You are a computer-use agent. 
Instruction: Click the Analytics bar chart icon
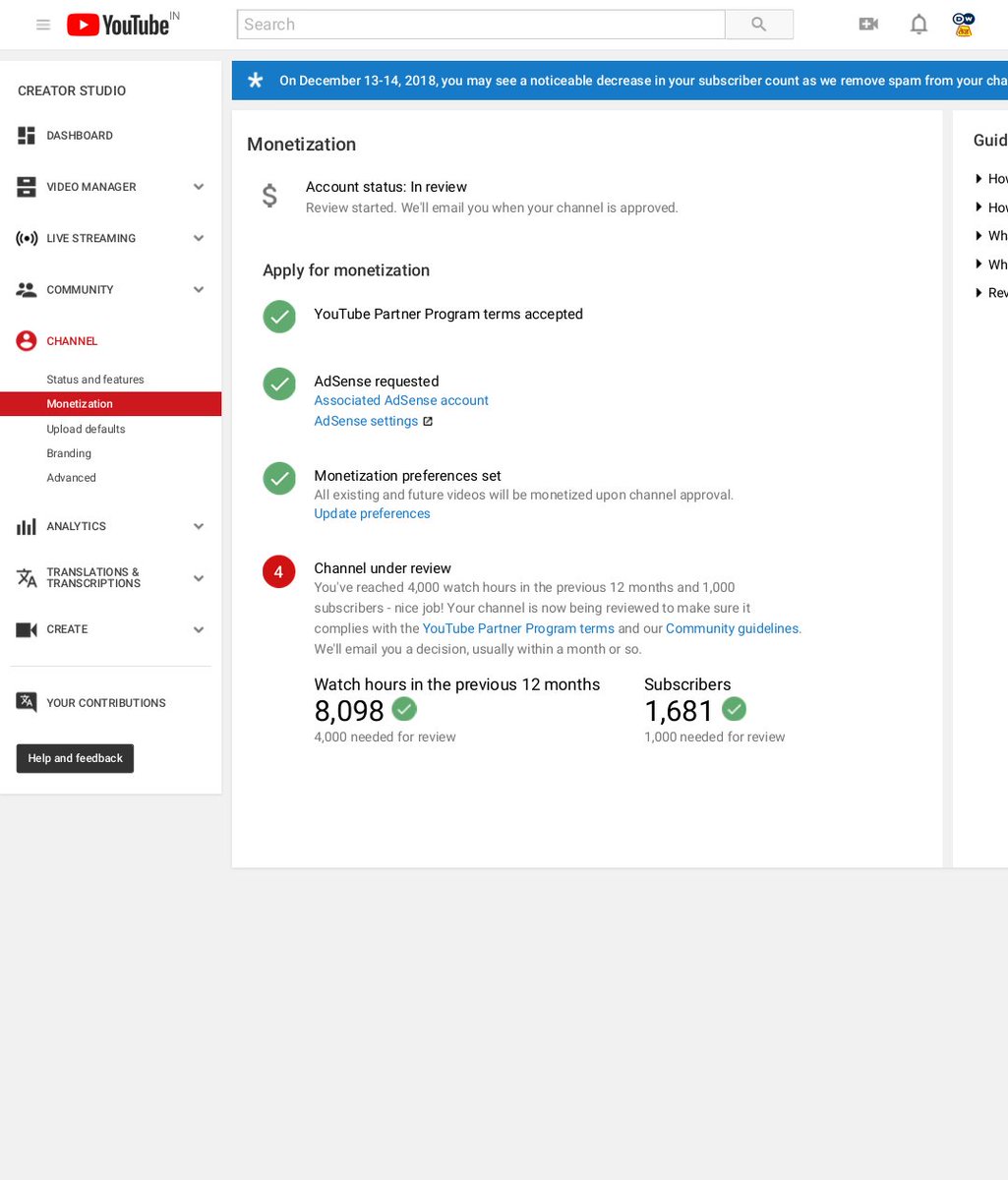click(27, 526)
